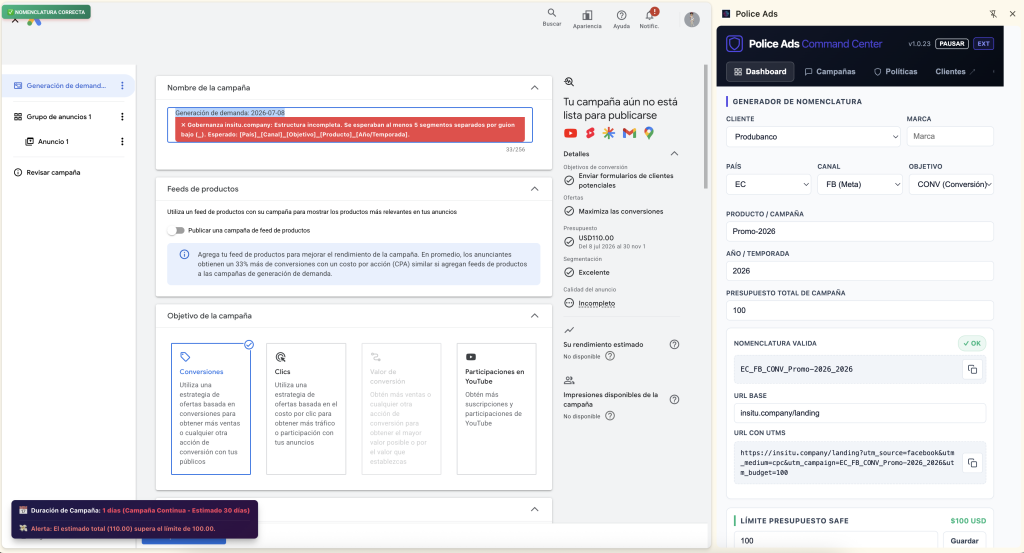Click the Año / Temporada field
Viewport: 1024px width, 553px height.
859,271
